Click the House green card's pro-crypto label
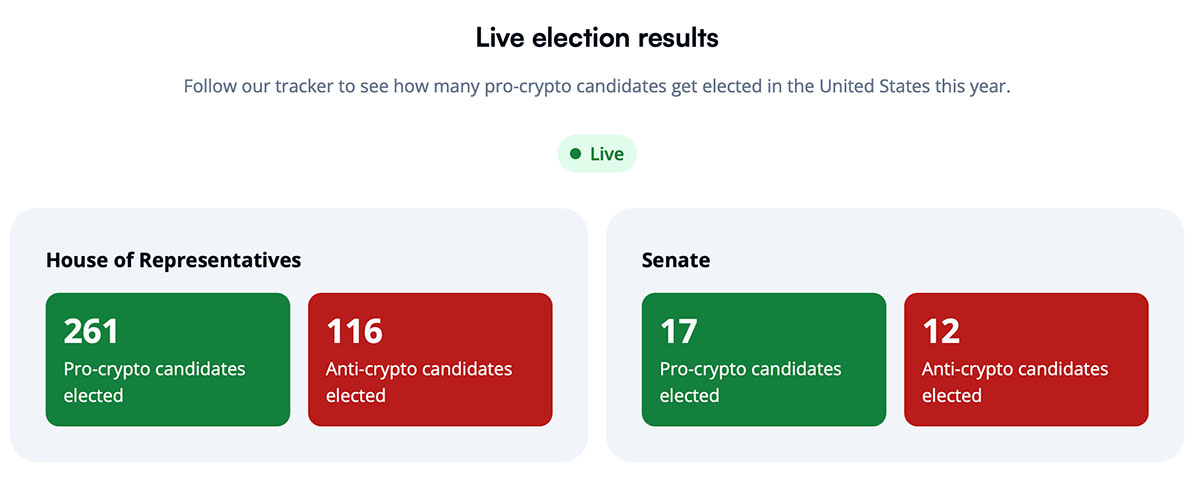Viewport: 1200px width, 491px height. [154, 382]
